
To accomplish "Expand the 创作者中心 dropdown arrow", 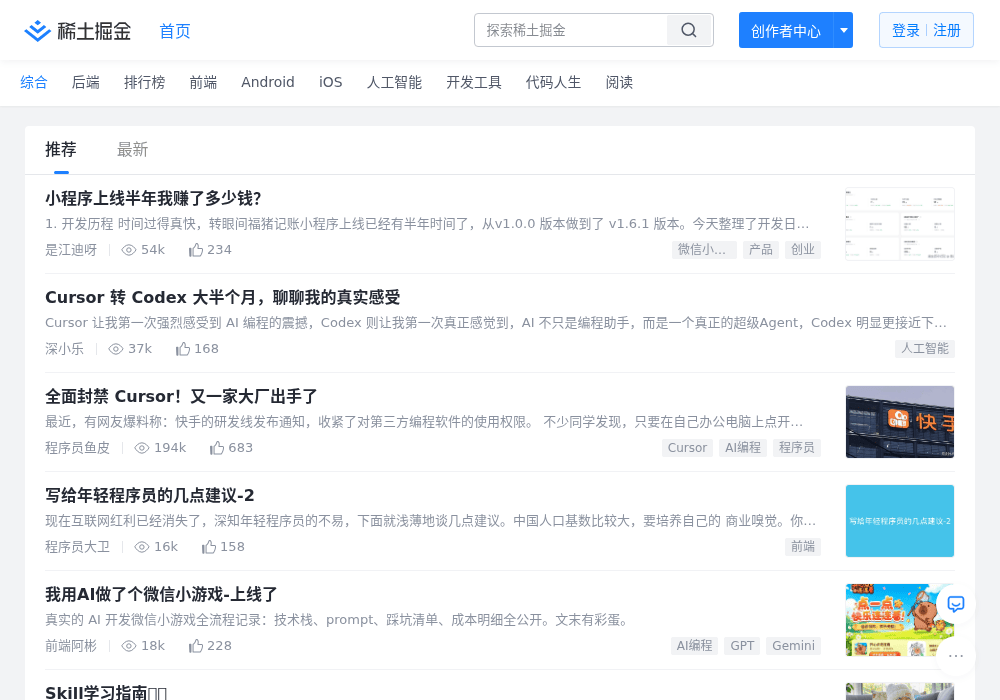I will (x=843, y=30).
